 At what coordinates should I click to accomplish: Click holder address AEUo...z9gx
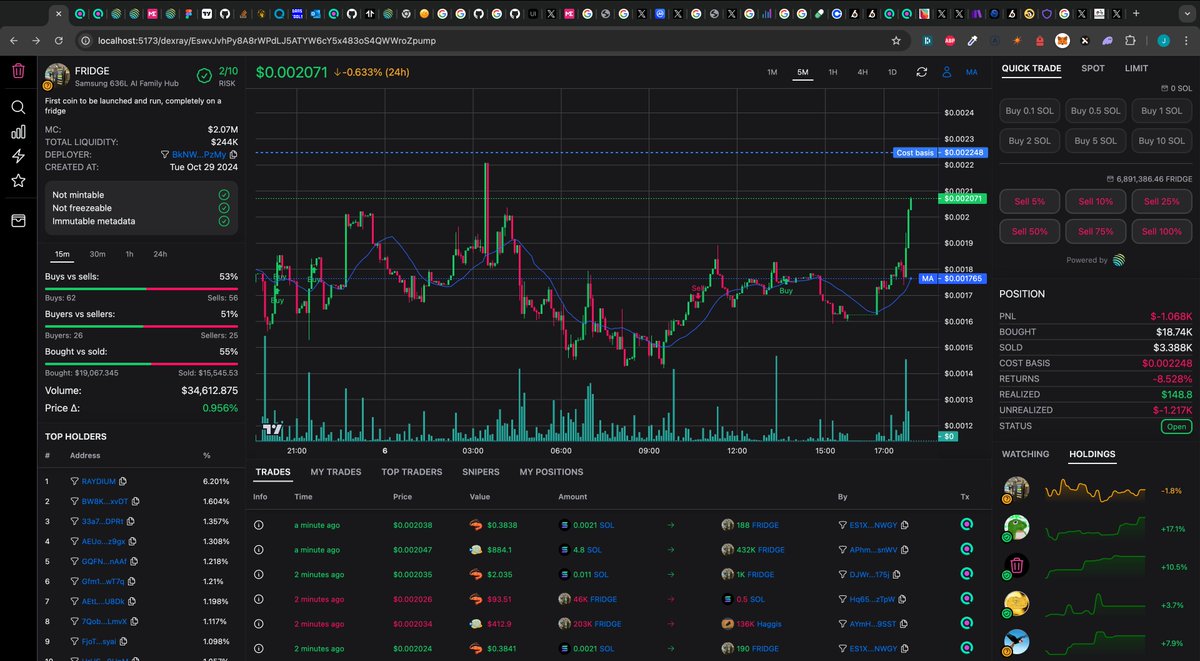(x=103, y=541)
